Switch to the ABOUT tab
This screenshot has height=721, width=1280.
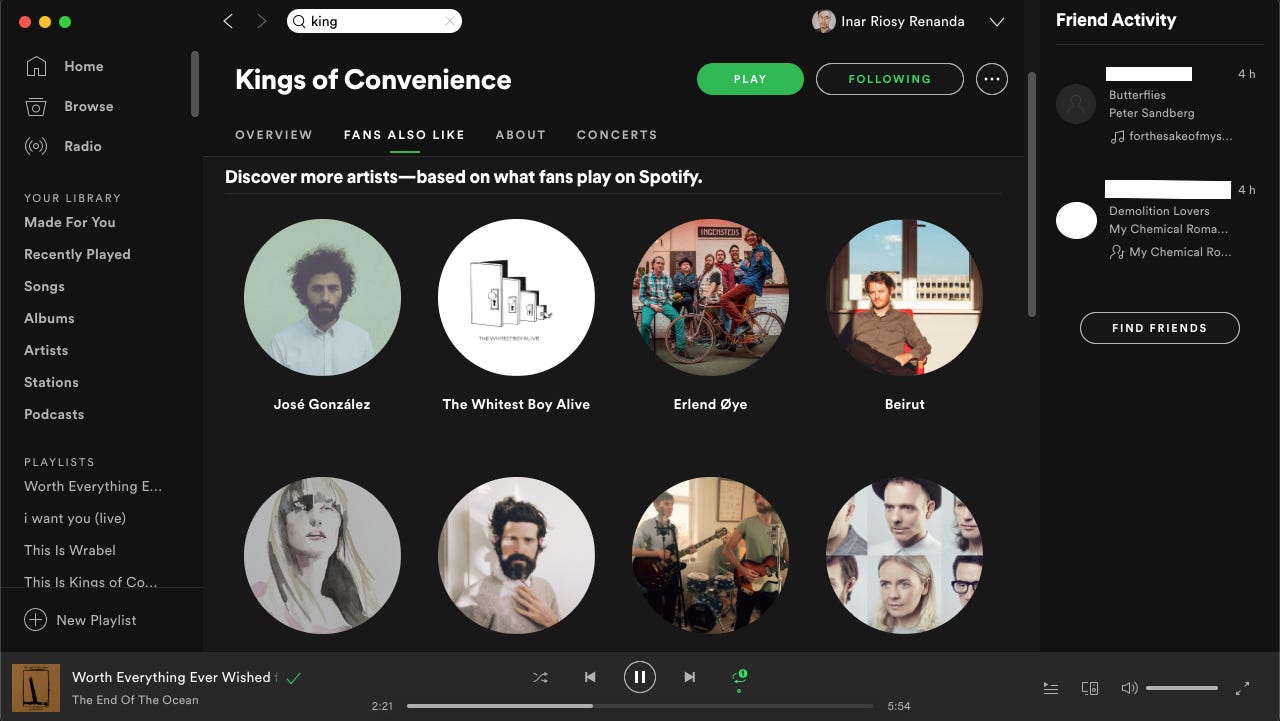[520, 134]
